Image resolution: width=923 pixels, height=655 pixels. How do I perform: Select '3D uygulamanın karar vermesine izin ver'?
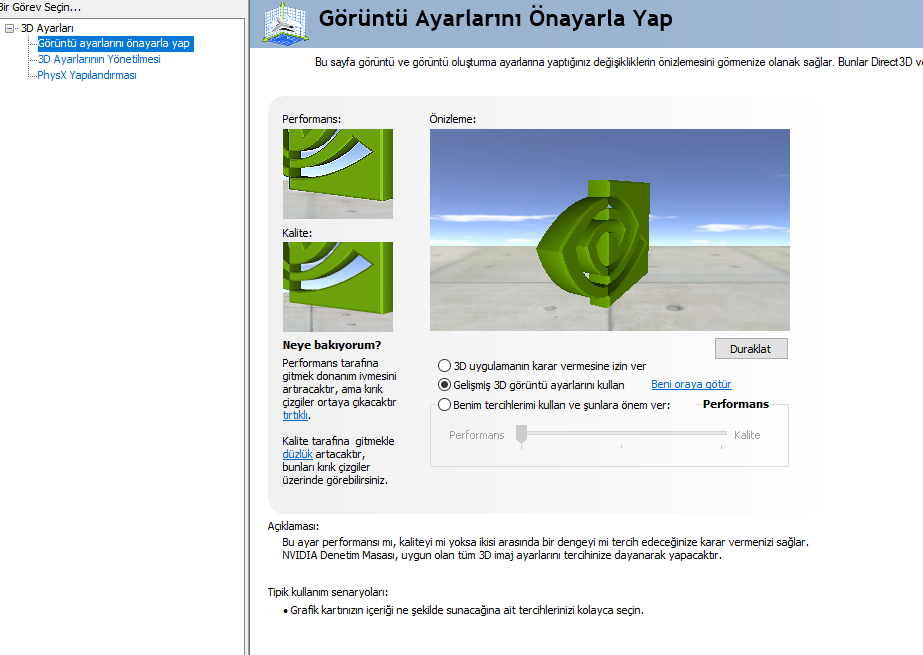(542, 366)
